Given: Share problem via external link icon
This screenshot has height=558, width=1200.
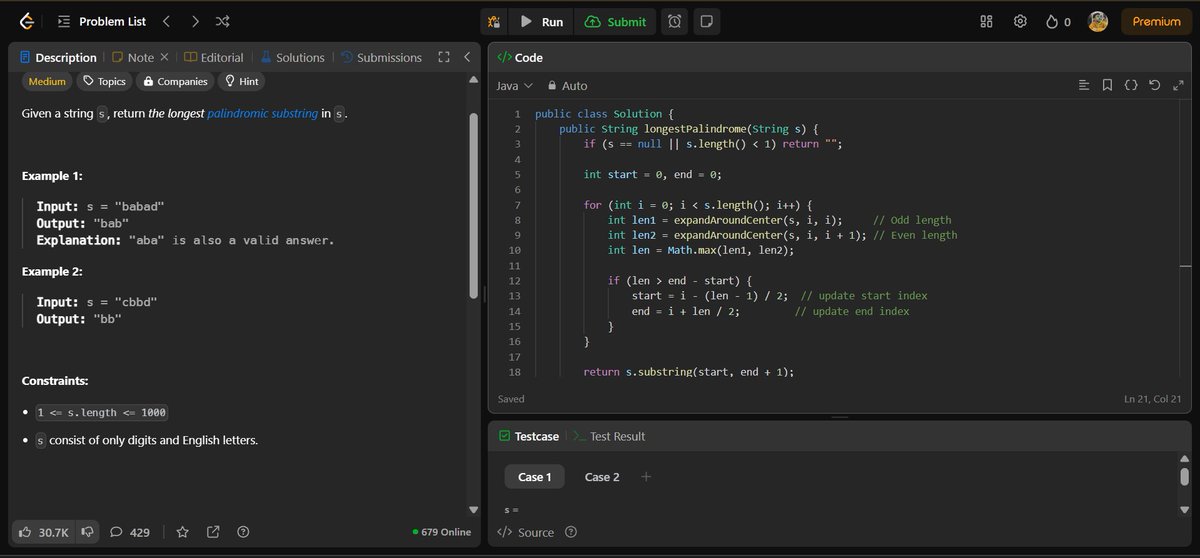Looking at the screenshot, I should tap(213, 532).
